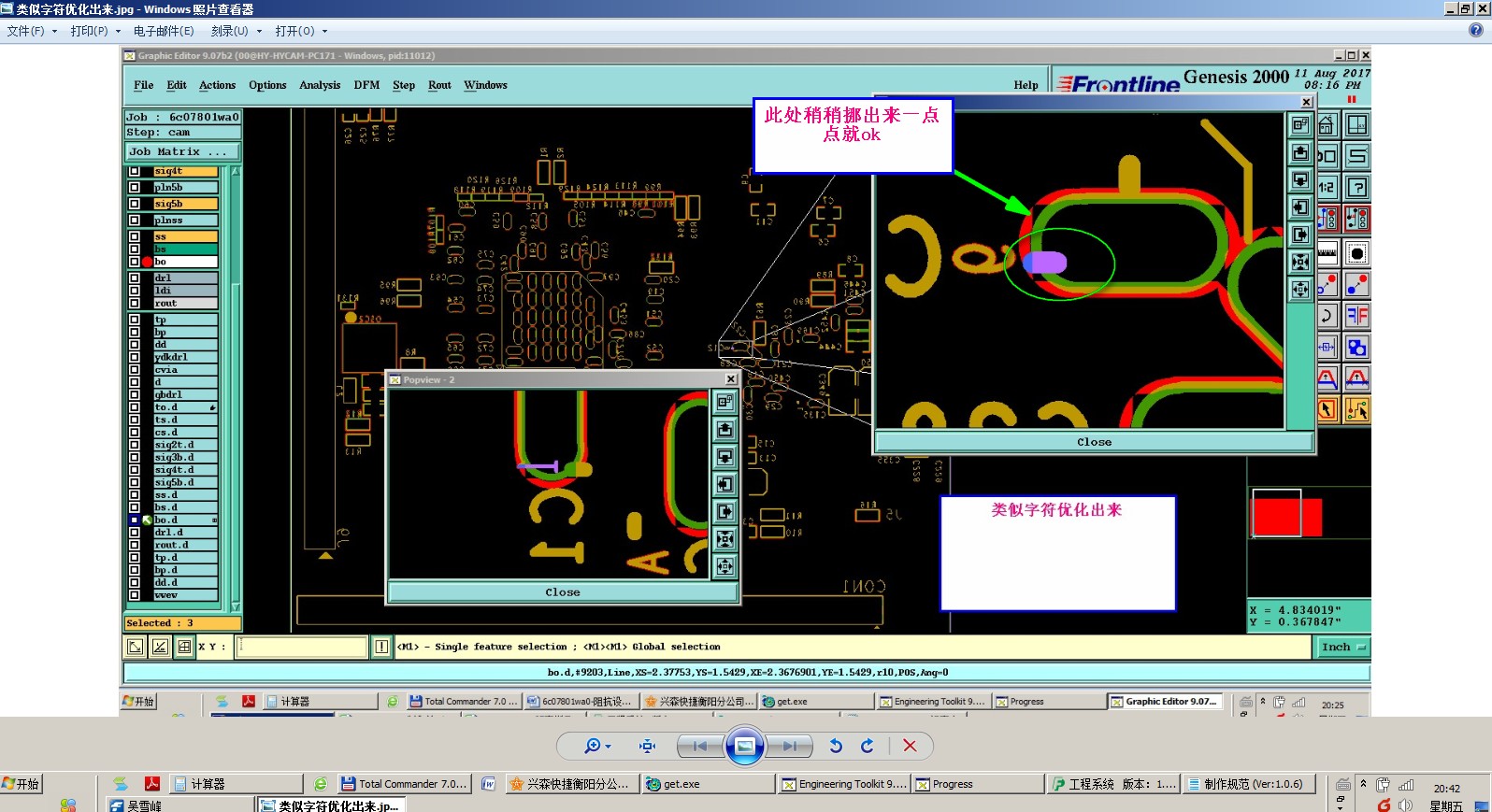Toggle the checkbox for layer sig5b
Screen dimensions: 1492x812
coord(135,204)
